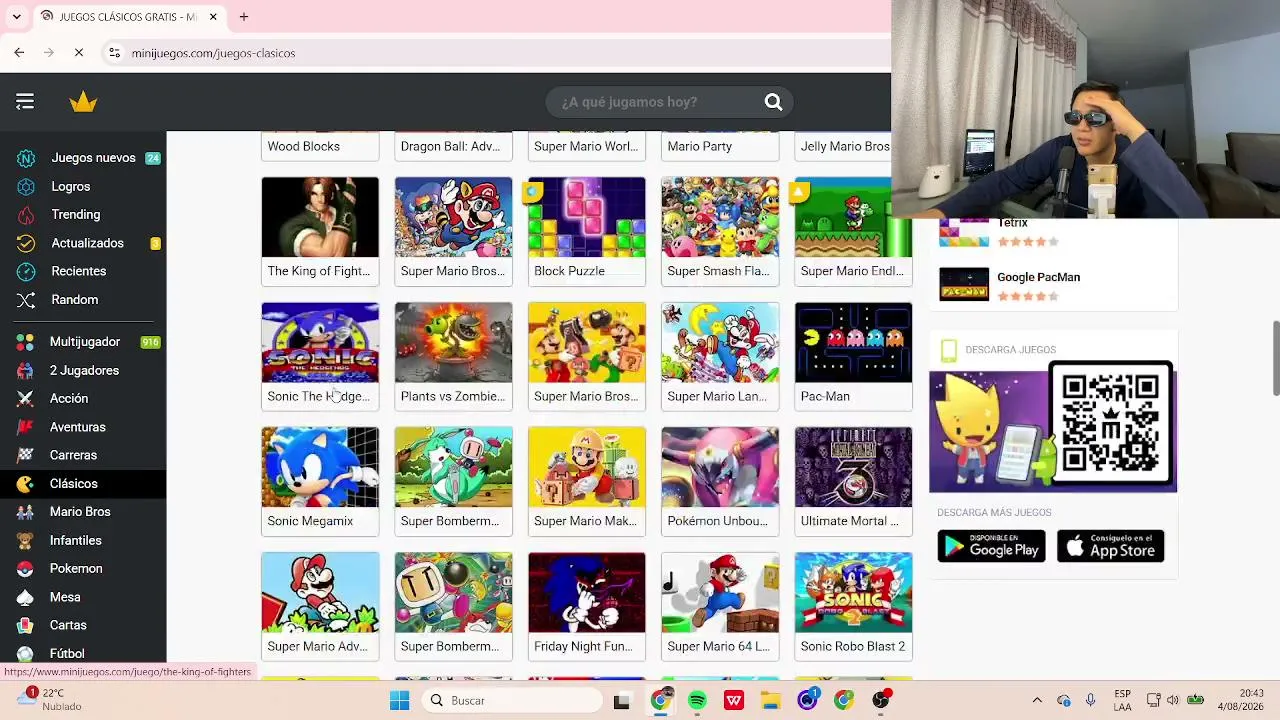
Task: Click the ¿A qué jugamos hoy? search box
Action: (657, 102)
